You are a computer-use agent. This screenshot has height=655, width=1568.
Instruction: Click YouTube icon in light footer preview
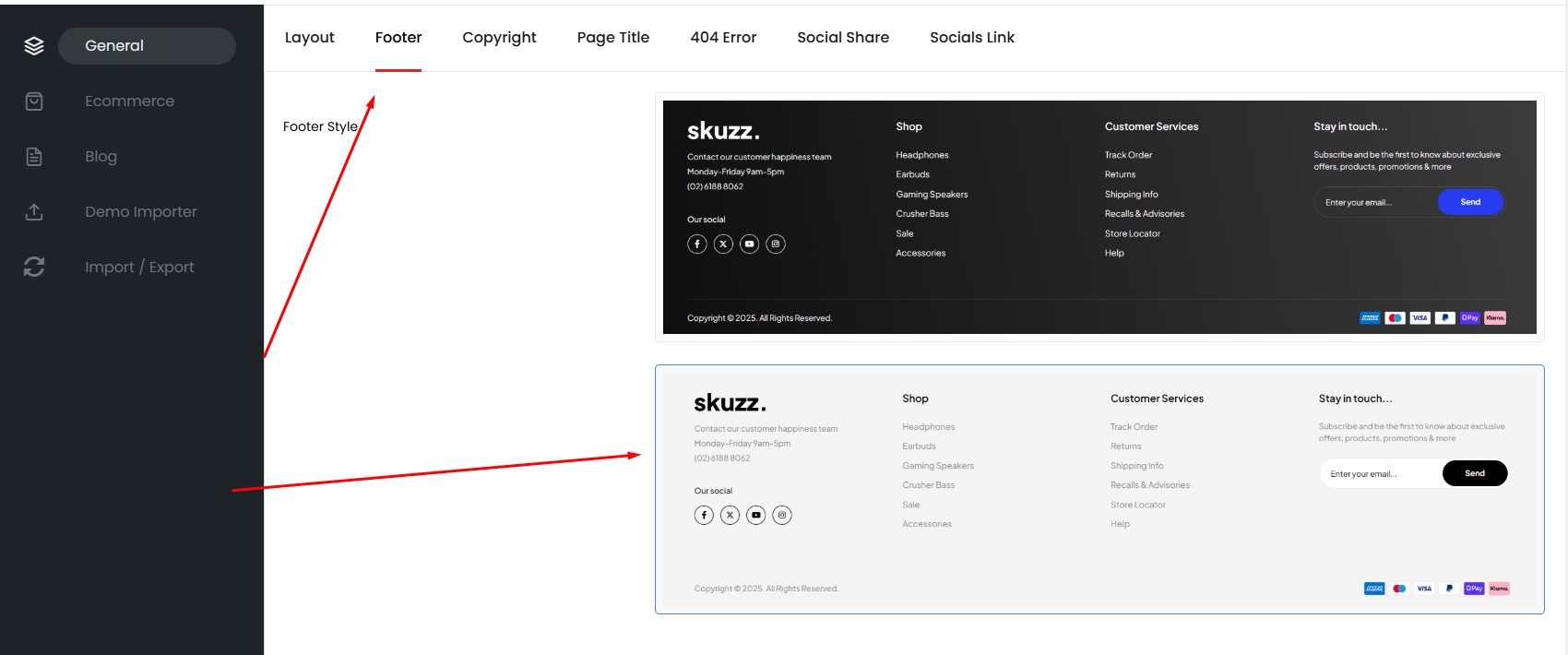tap(756, 516)
